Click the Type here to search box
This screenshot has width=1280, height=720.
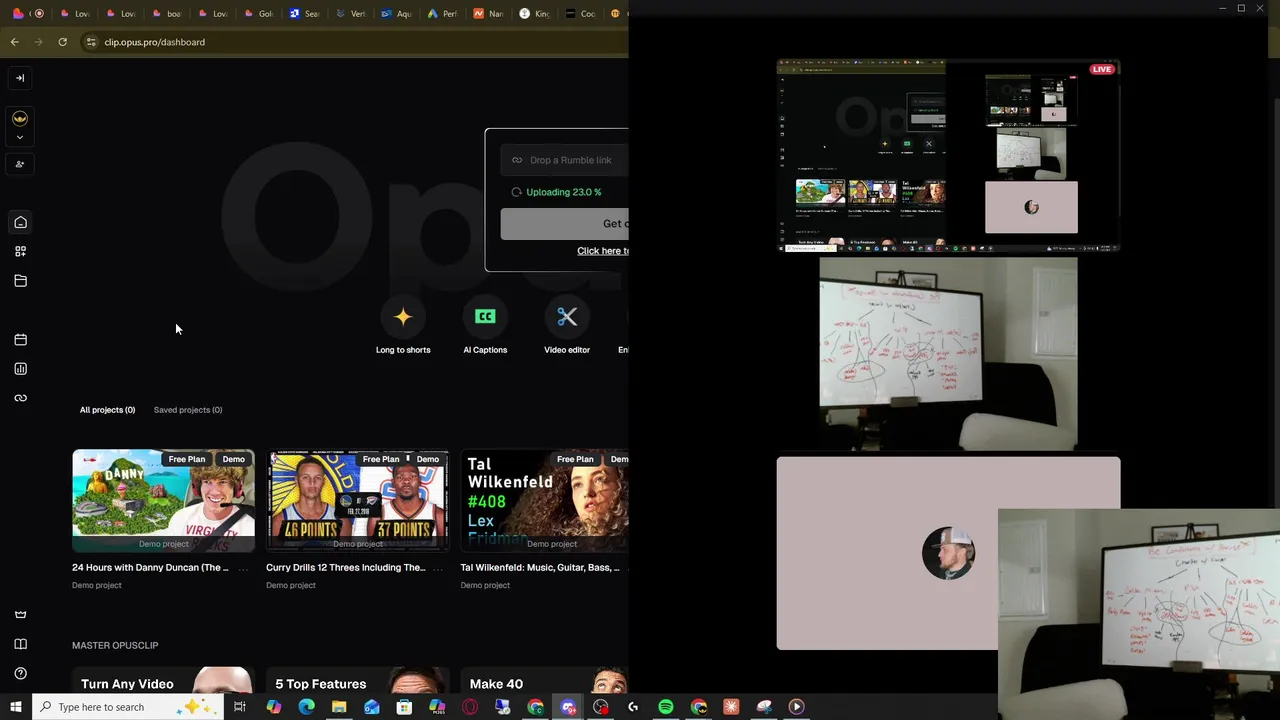128,707
